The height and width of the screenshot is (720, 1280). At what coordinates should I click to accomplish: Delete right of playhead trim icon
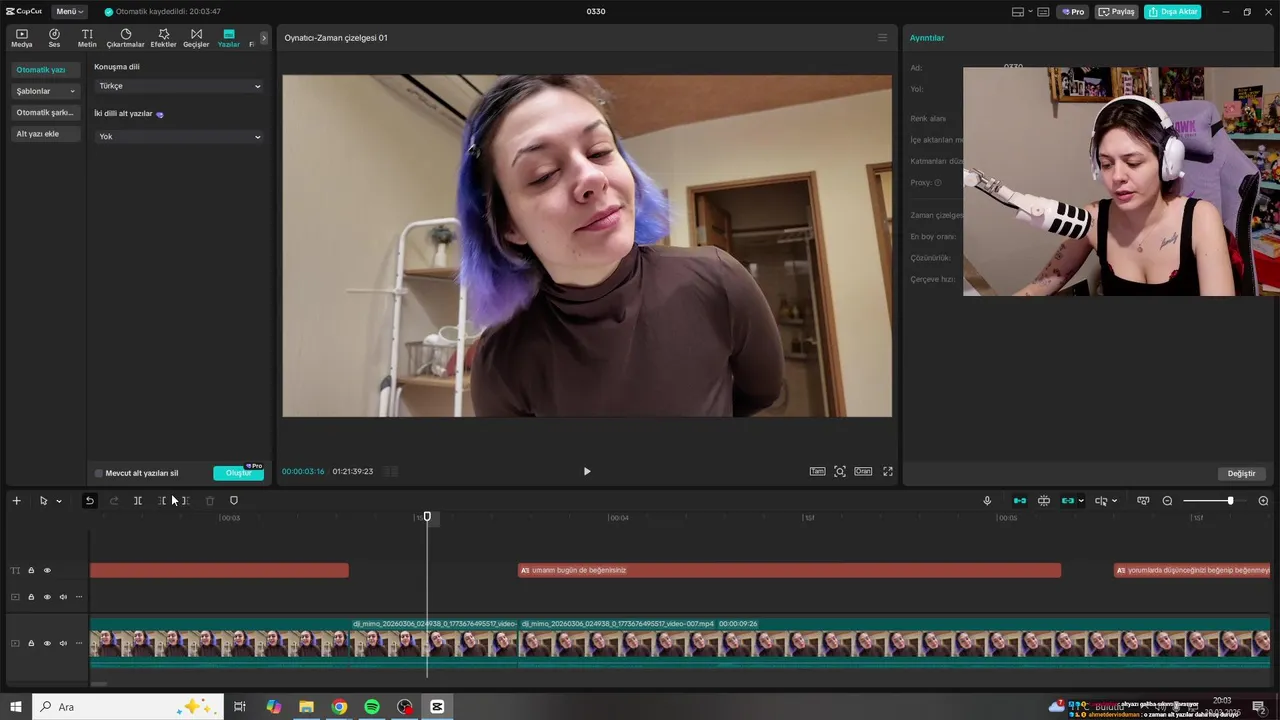tap(185, 501)
